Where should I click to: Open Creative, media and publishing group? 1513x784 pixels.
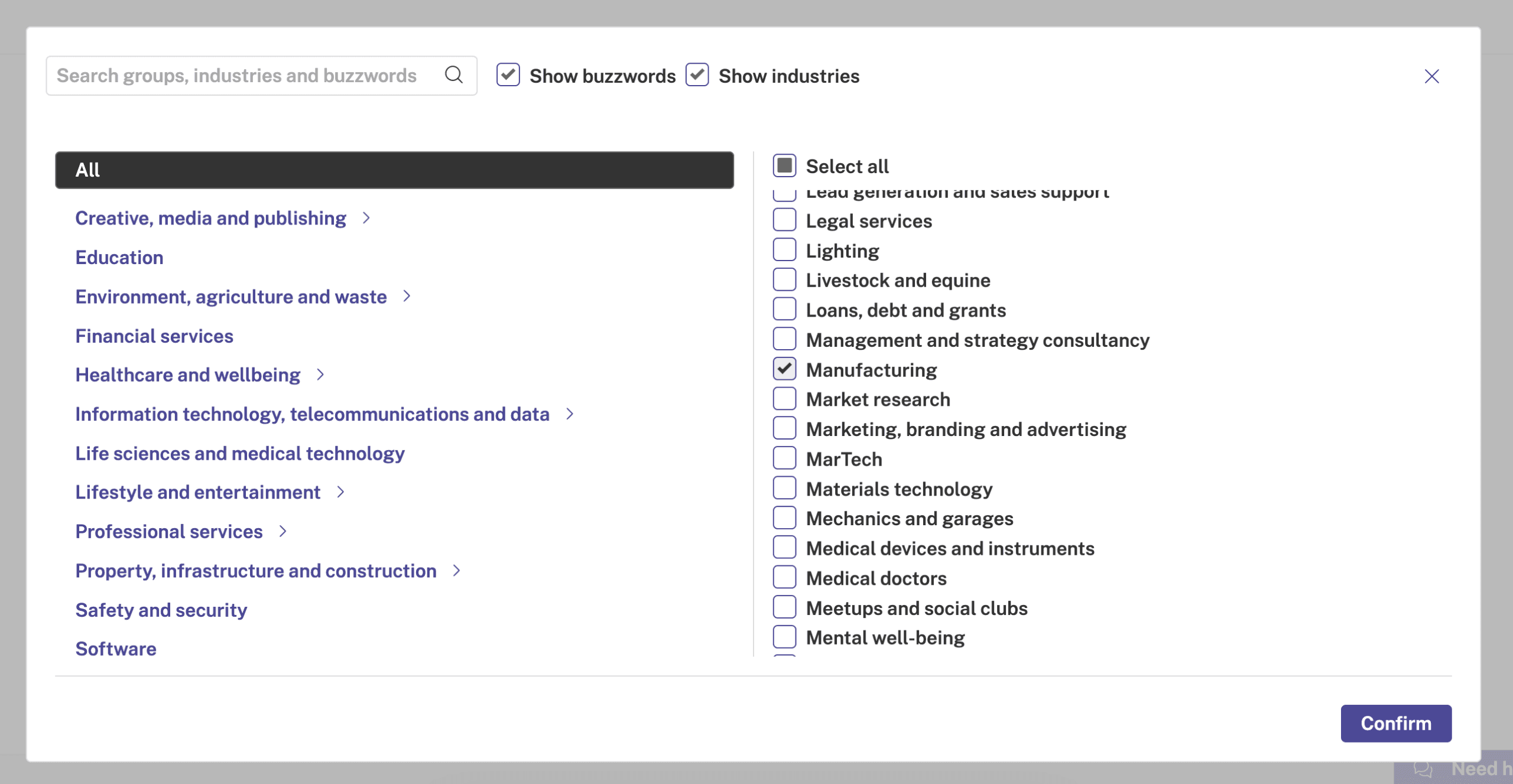point(210,218)
